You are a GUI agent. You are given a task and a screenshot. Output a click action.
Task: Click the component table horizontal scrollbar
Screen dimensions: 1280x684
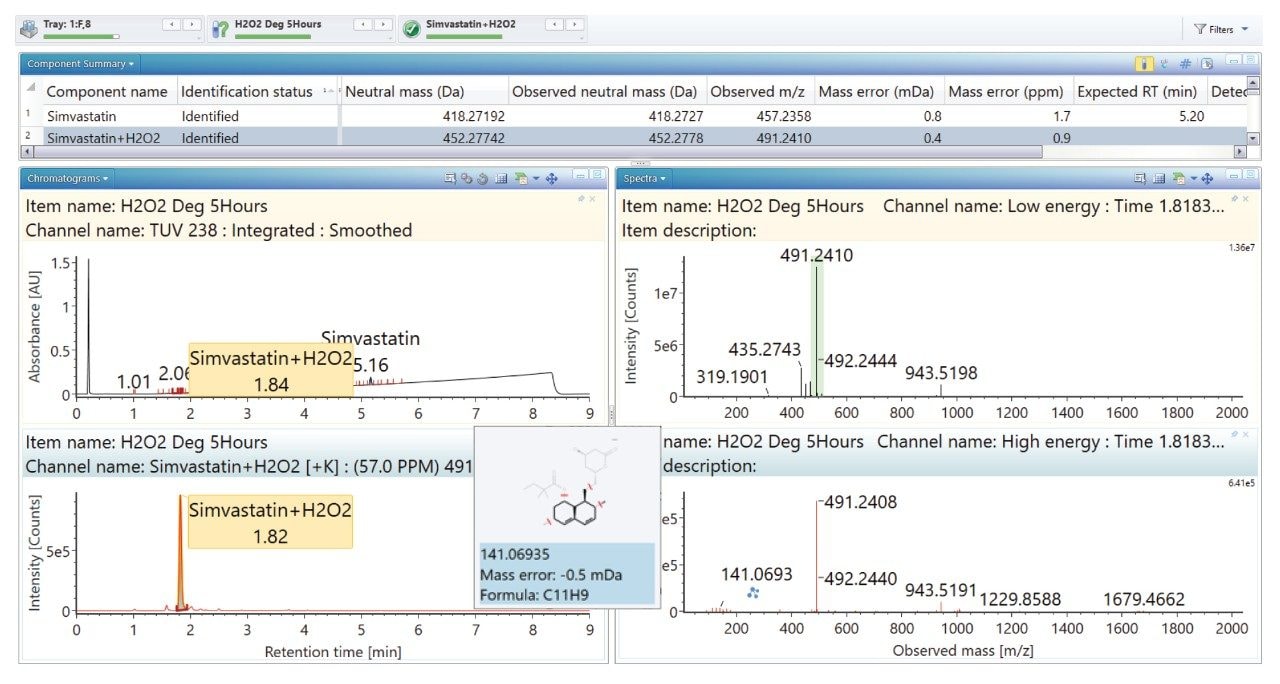536,152
